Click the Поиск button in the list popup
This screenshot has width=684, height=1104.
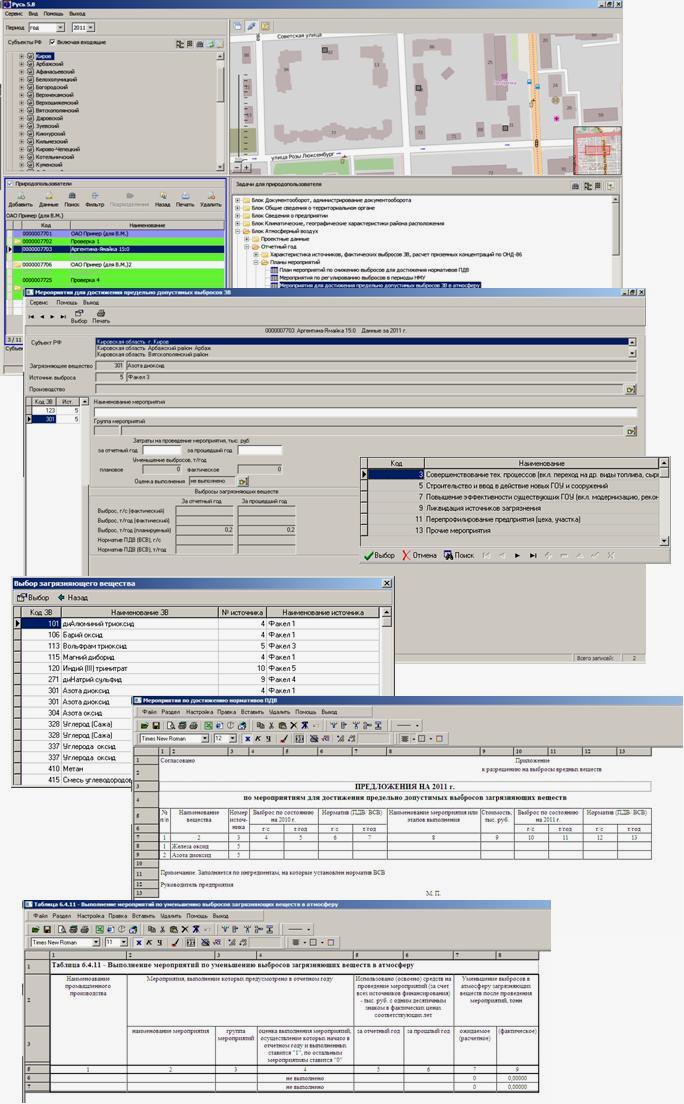459,555
